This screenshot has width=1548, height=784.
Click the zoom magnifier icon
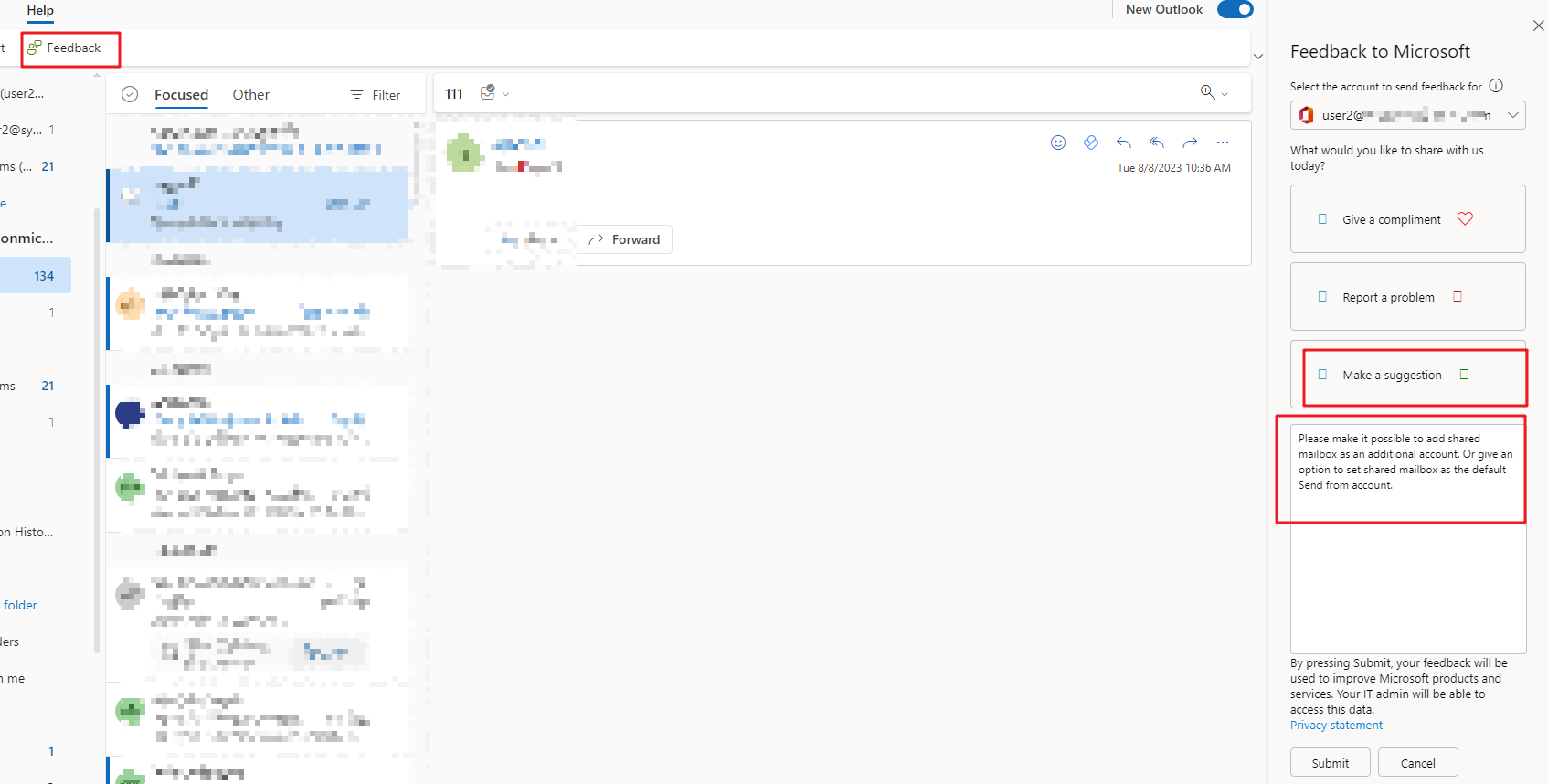pos(1207,91)
